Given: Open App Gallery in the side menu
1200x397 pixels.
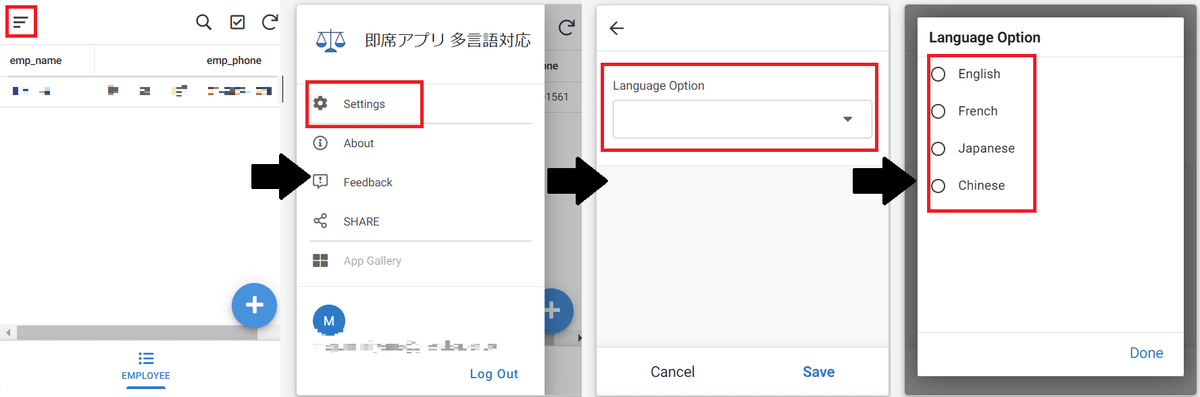Looking at the screenshot, I should click(x=372, y=261).
